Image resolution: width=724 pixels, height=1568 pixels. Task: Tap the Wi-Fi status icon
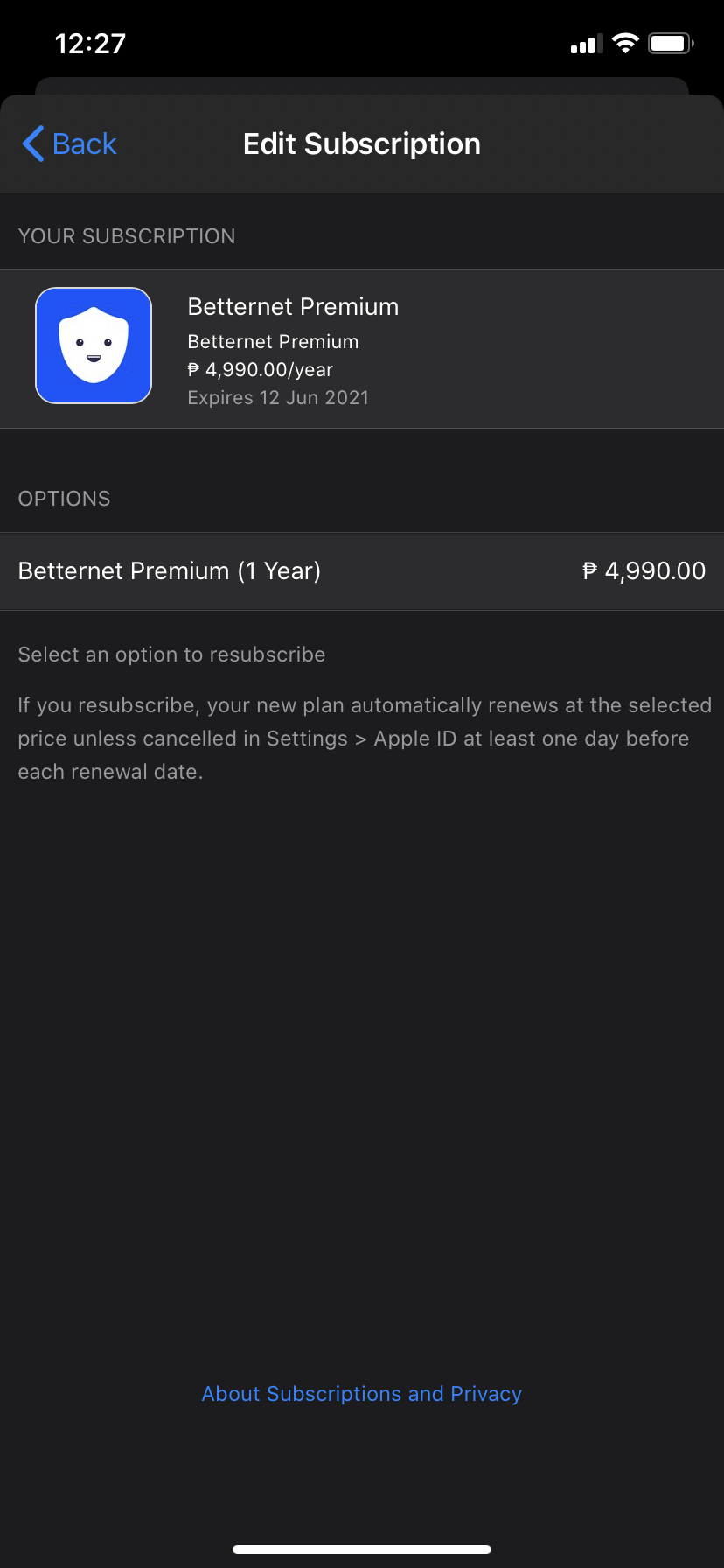(625, 44)
